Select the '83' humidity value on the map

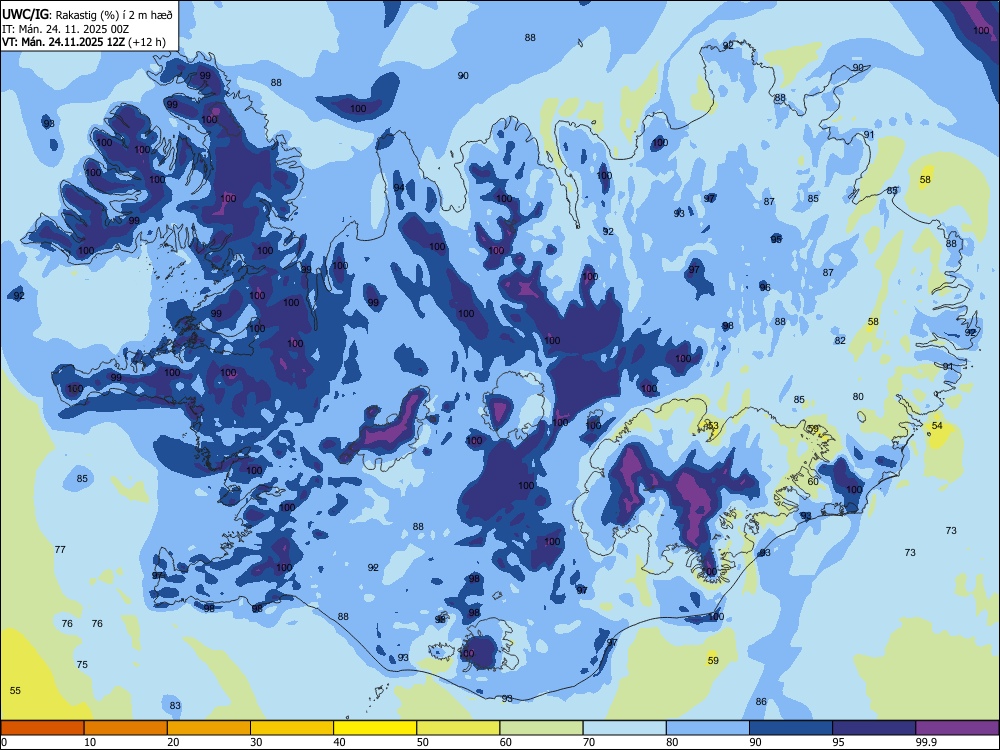[175, 705]
